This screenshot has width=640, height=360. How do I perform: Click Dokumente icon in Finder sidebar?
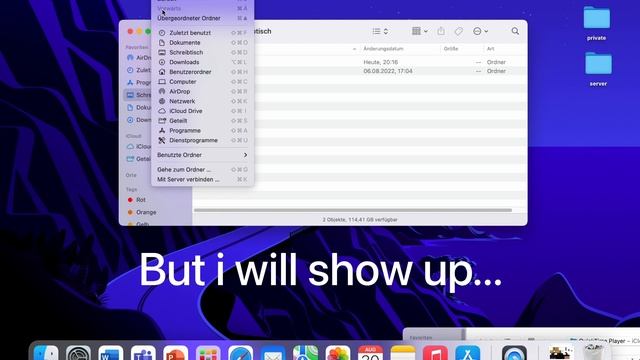click(130, 107)
